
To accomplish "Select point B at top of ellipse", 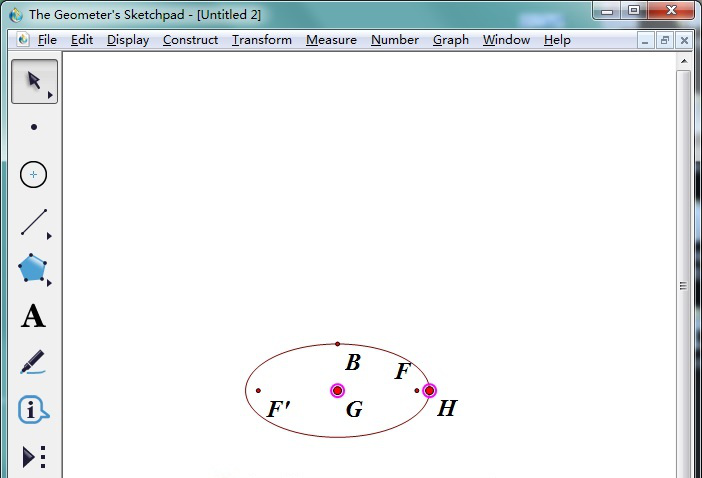I will (x=338, y=344).
